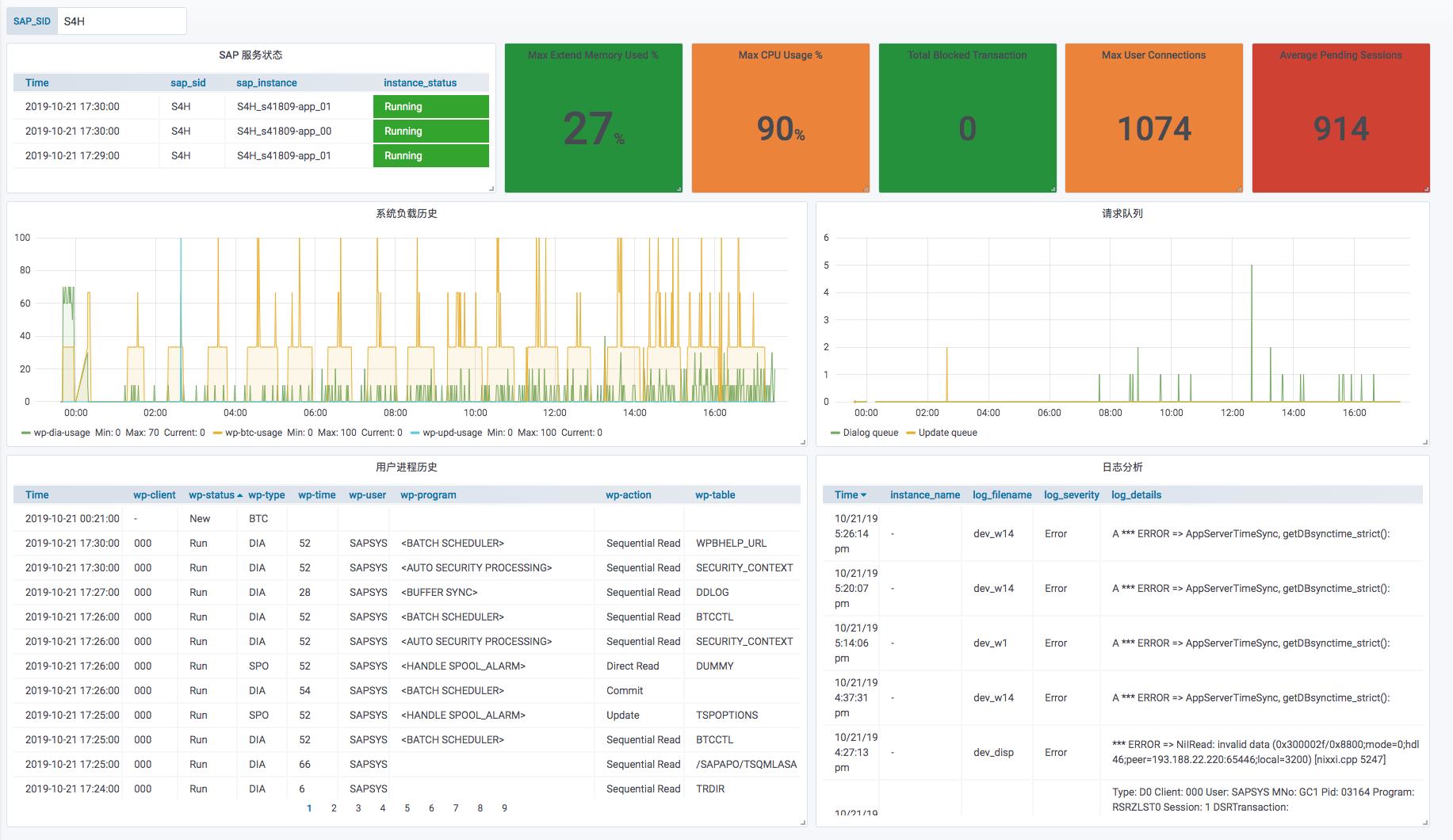Click the 日志分析 panel resize handle
Screen dimensions: 1453x840
tap(1426, 823)
